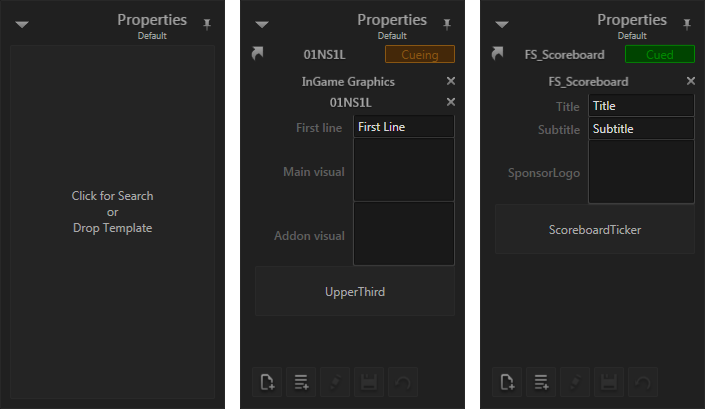Screen dimensions: 705x409
Task: Open dropdown arrow of empty Properties panel
Action: click(22, 25)
